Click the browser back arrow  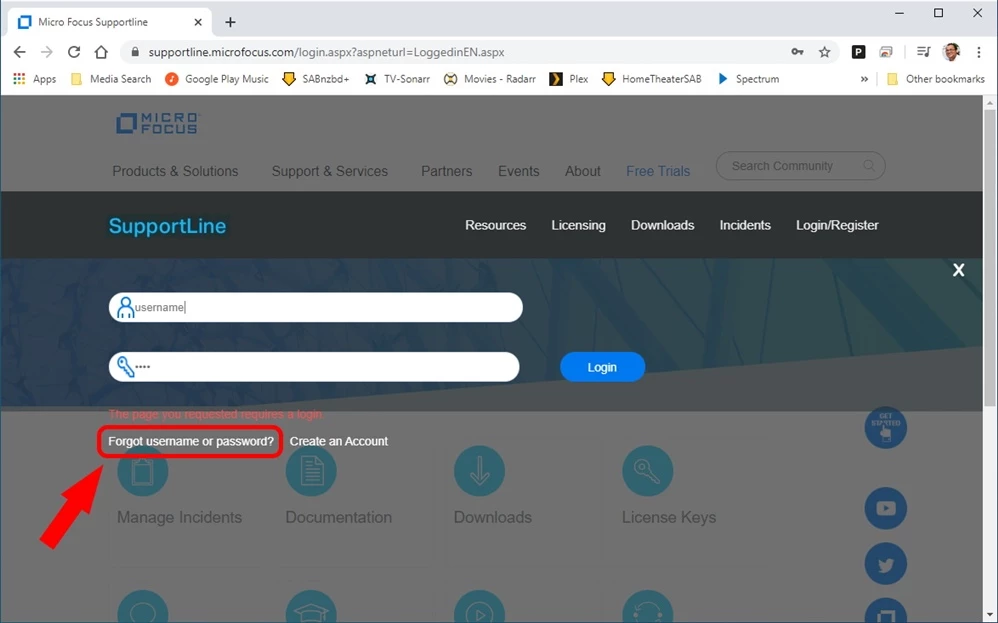[x=20, y=52]
